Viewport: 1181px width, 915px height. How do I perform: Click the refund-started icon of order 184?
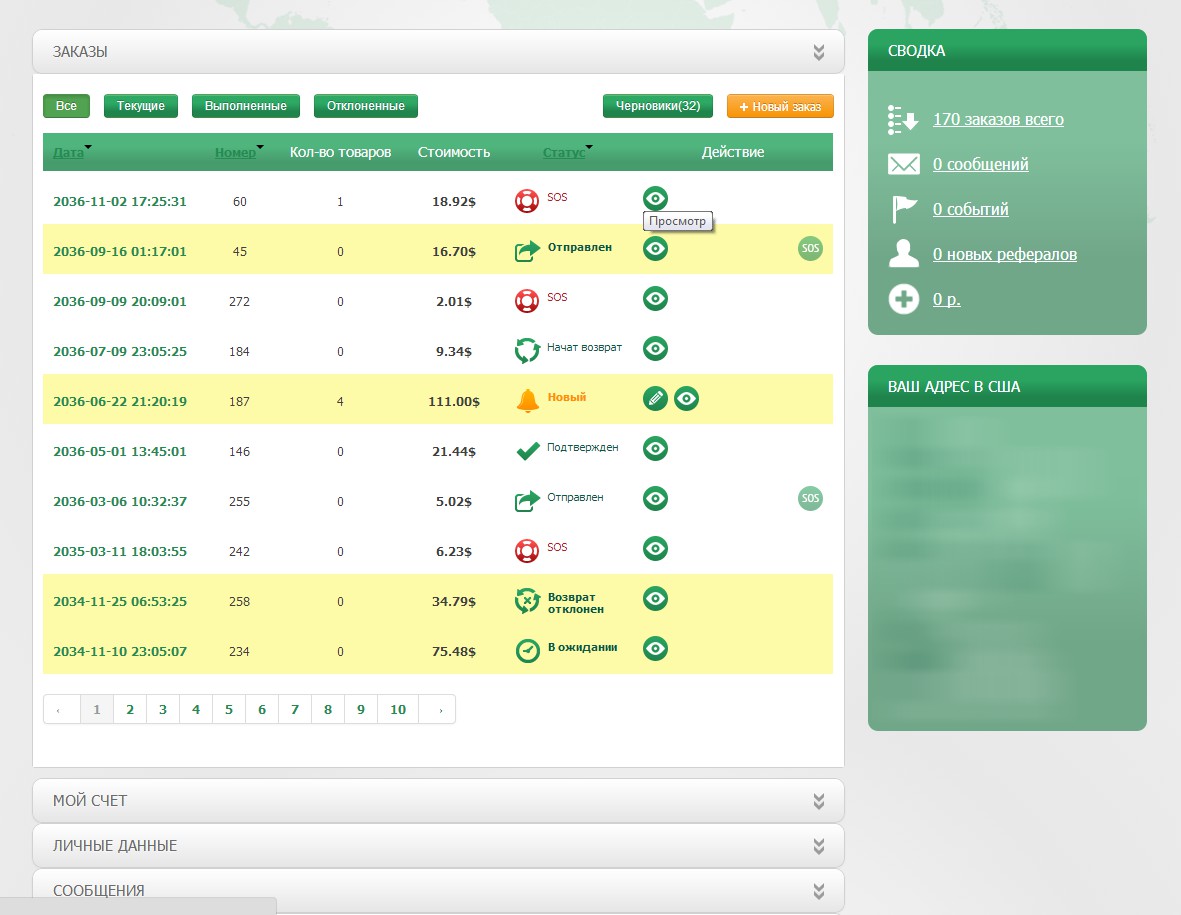527,350
